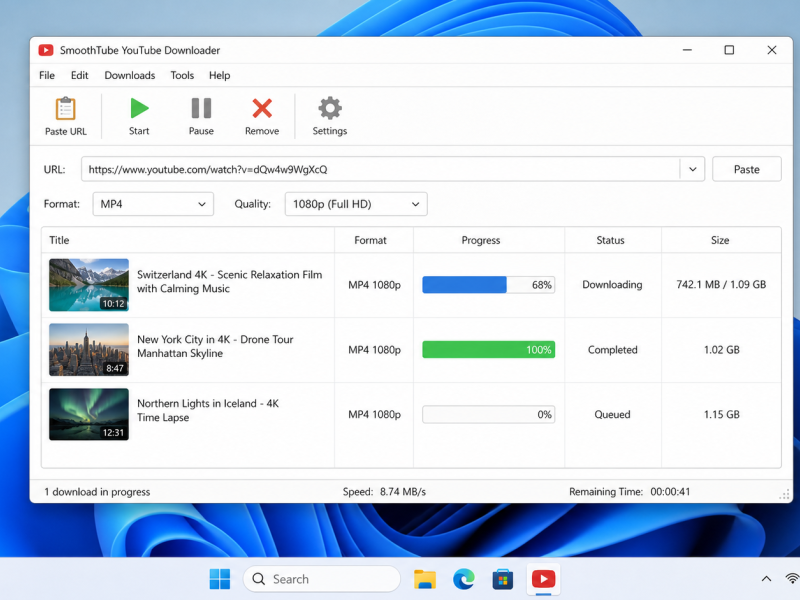The height and width of the screenshot is (600, 800).
Task: Select title 'Switzerland 4K - Scenic Relaxation Film'
Action: (230, 274)
